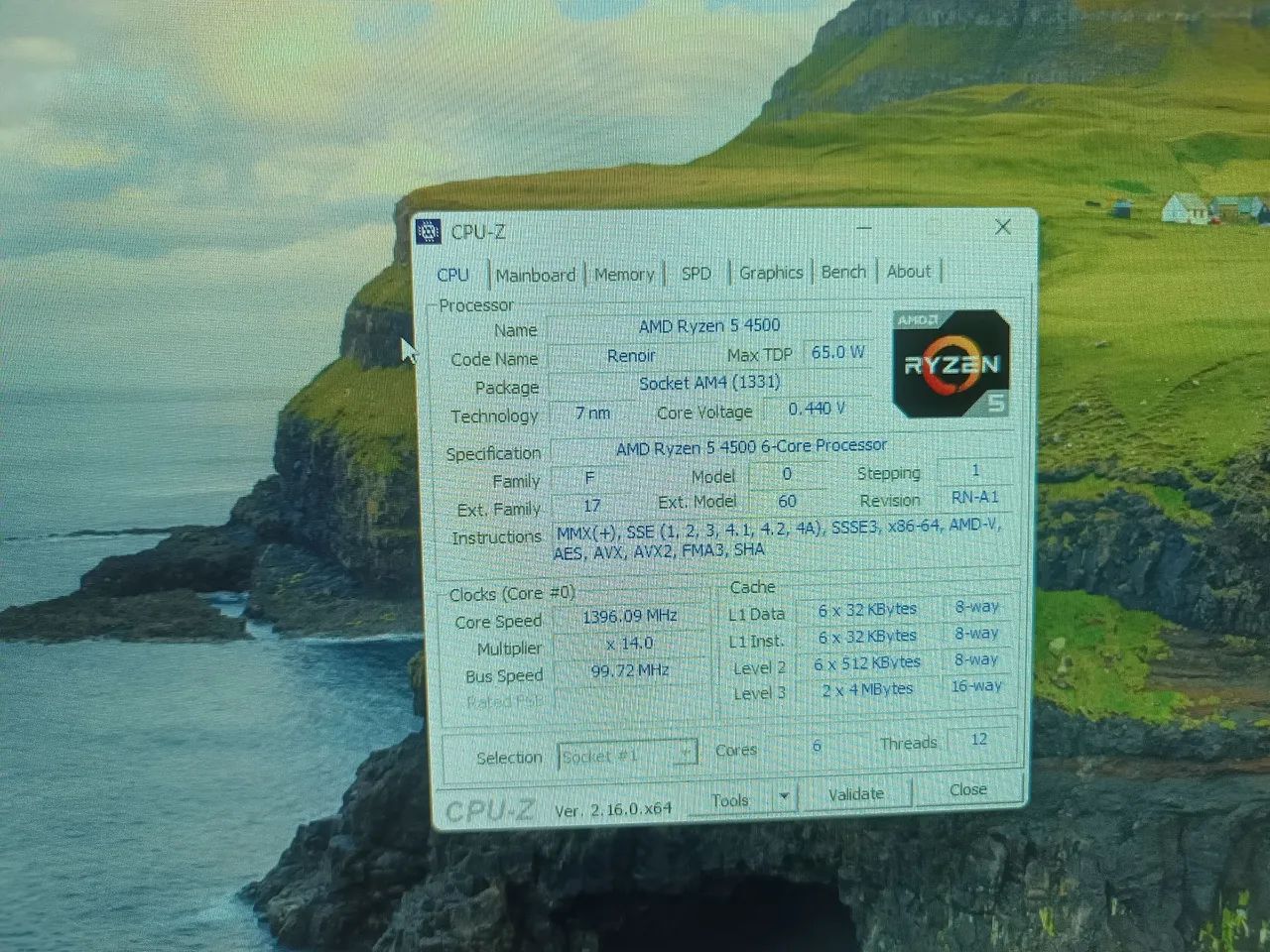Click the Code Name value Renoir
The height and width of the screenshot is (952, 1270).
631,355
